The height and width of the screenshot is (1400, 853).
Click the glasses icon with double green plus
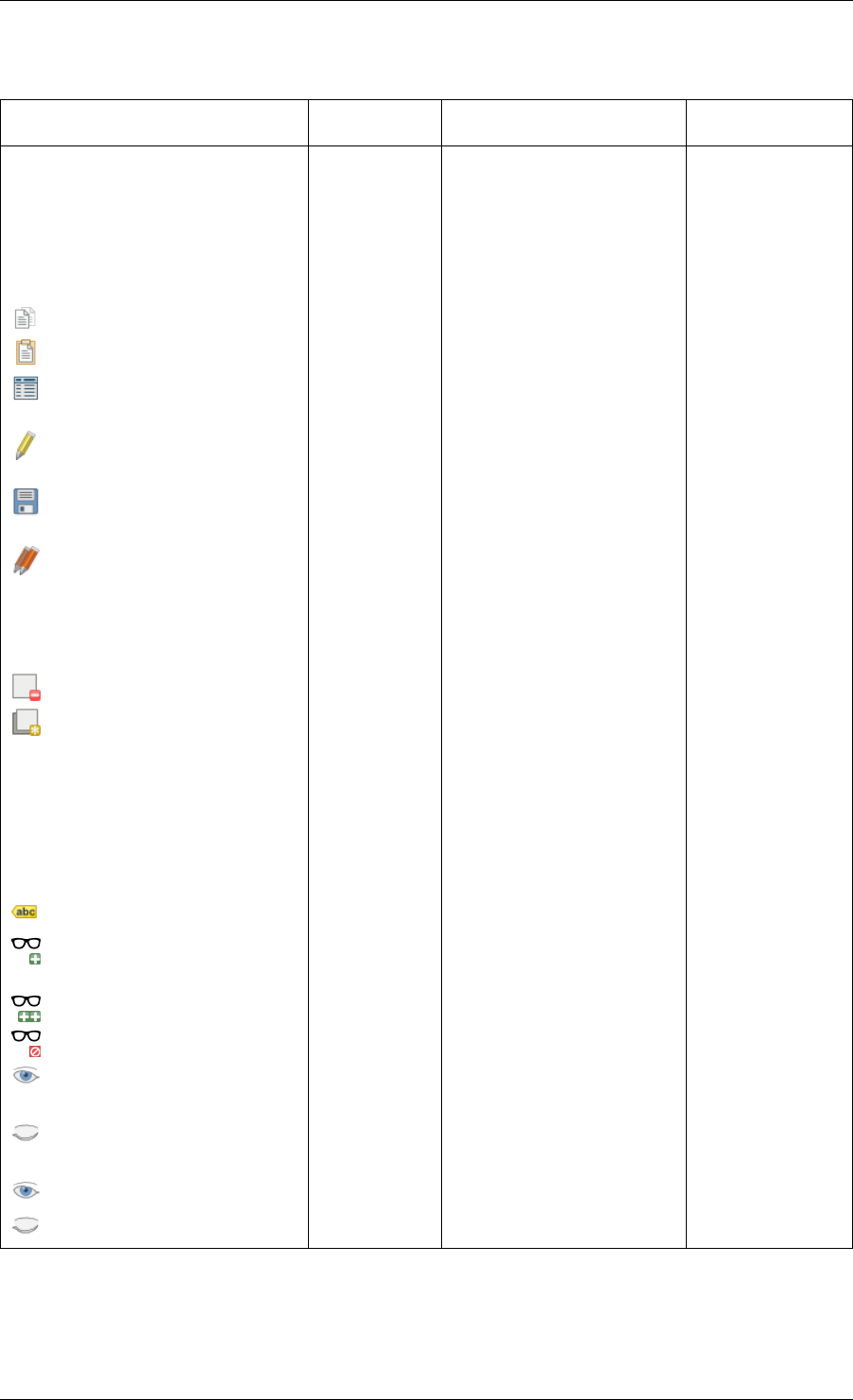coord(27,1008)
